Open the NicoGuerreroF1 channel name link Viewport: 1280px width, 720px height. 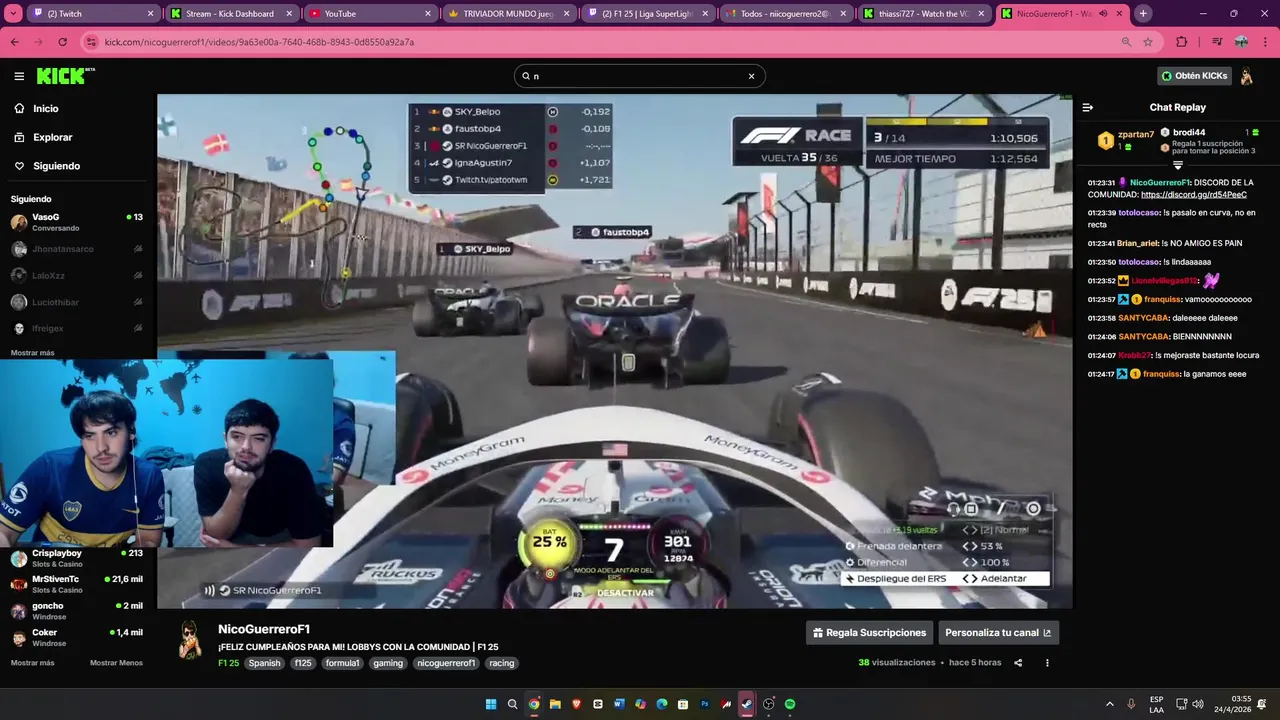(264, 629)
